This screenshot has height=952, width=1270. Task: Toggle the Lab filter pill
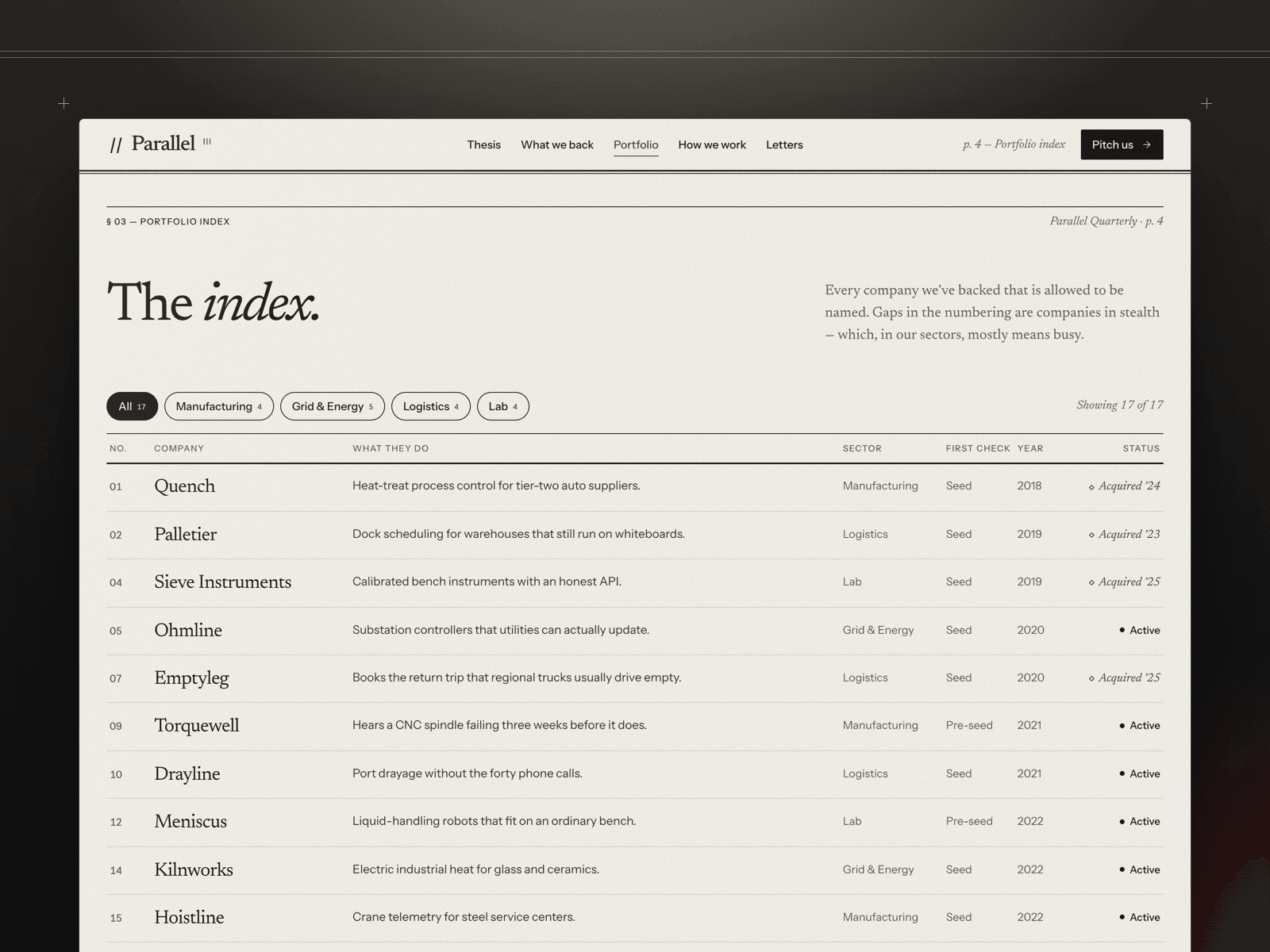point(502,406)
